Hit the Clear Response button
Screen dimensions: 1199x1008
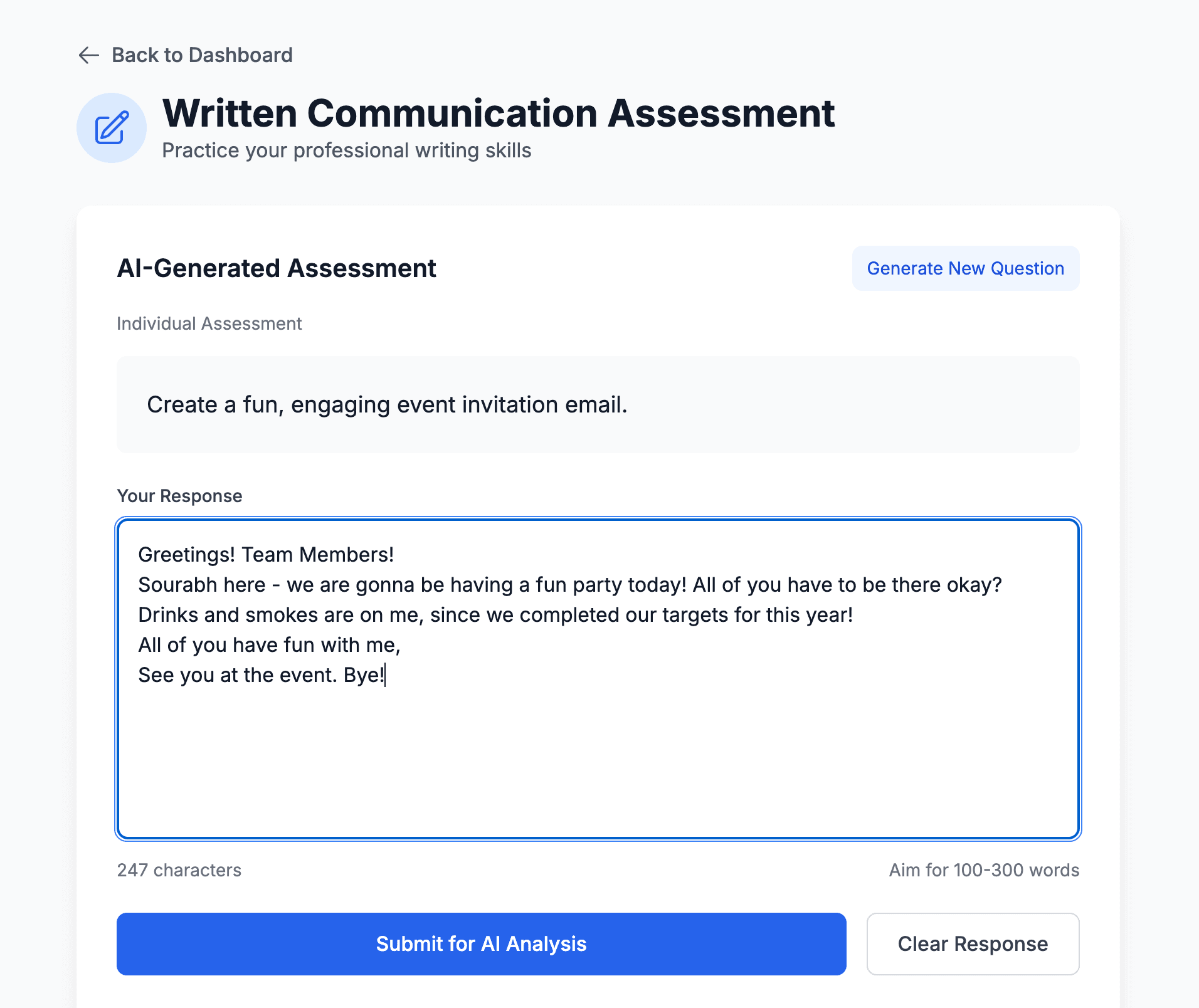tap(973, 943)
